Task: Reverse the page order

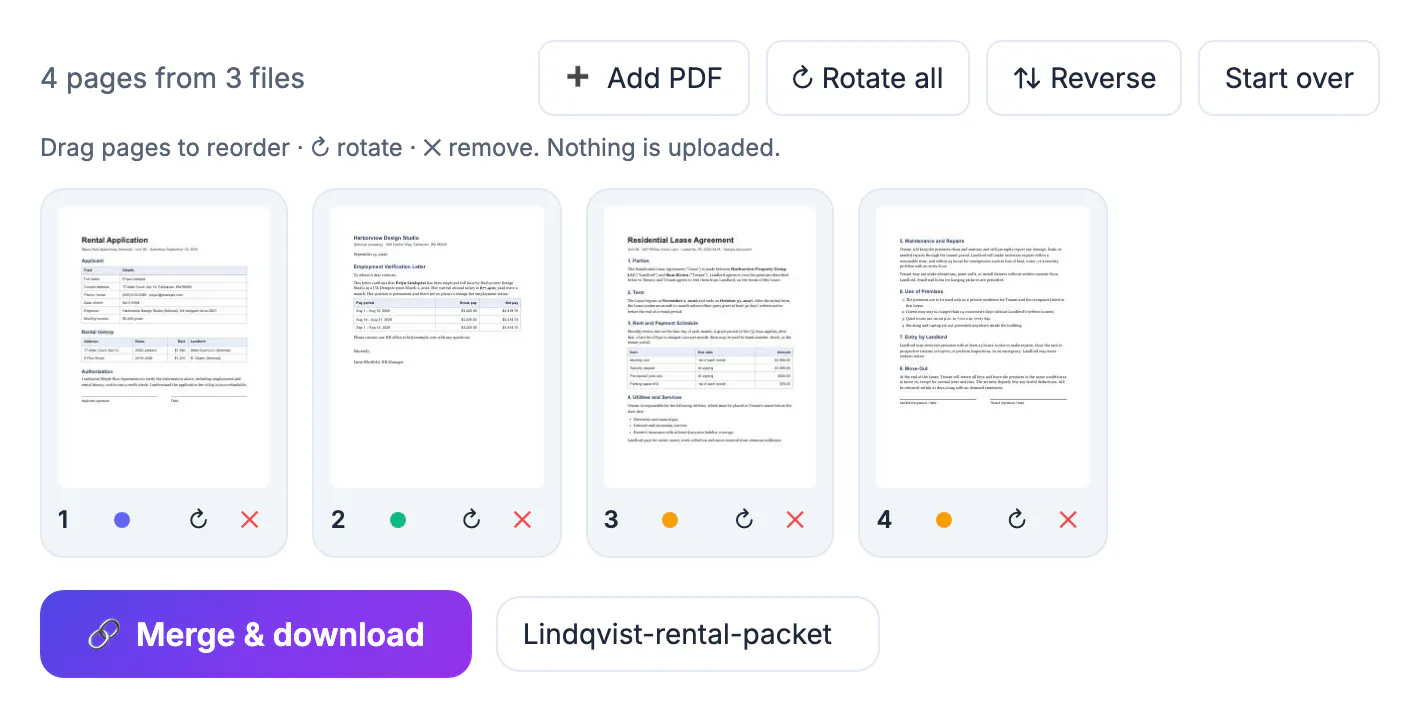Action: pos(1084,78)
